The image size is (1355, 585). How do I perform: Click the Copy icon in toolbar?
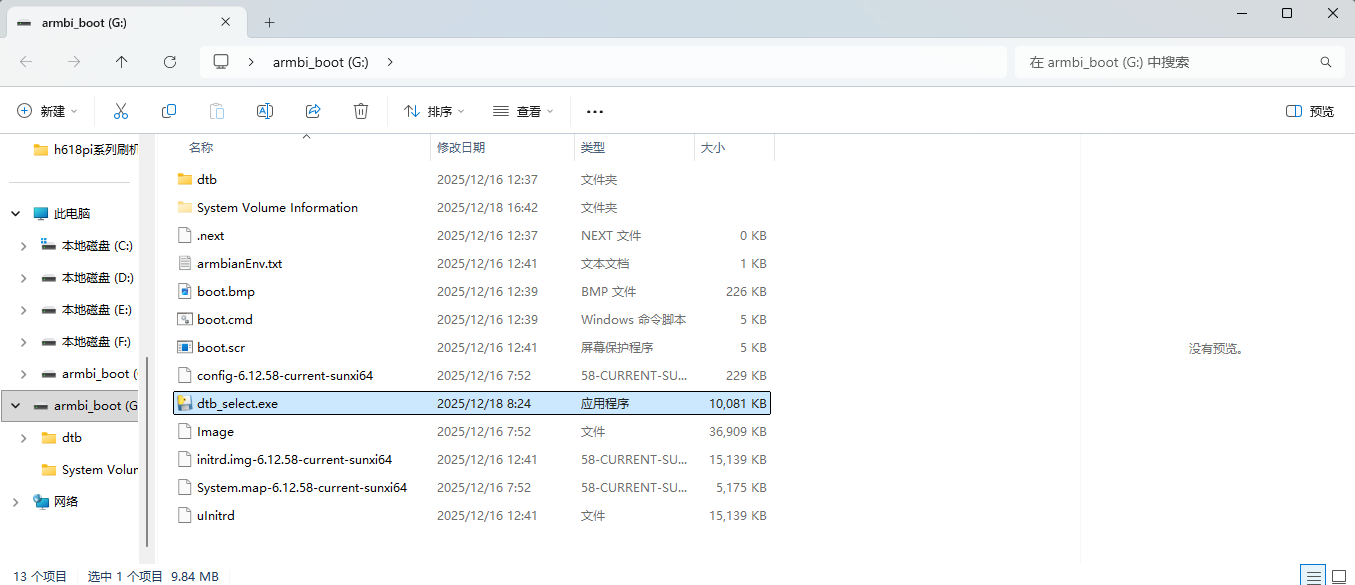pos(169,111)
